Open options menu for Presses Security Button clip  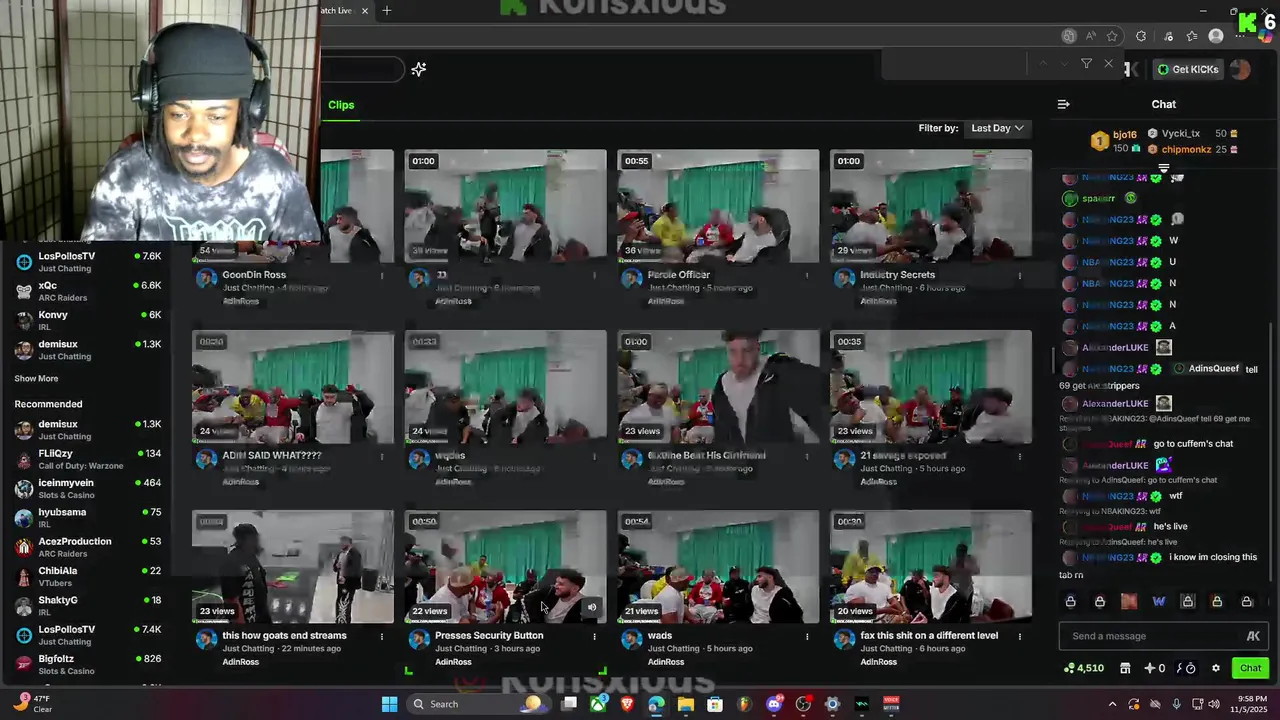[x=594, y=636]
